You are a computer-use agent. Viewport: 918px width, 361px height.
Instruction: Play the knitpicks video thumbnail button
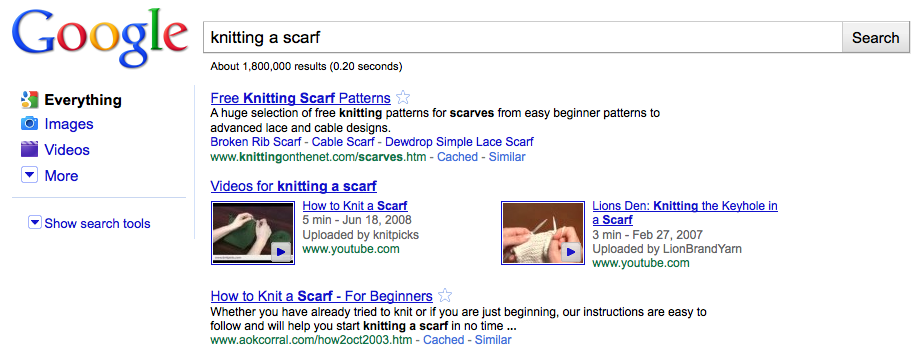point(280,252)
